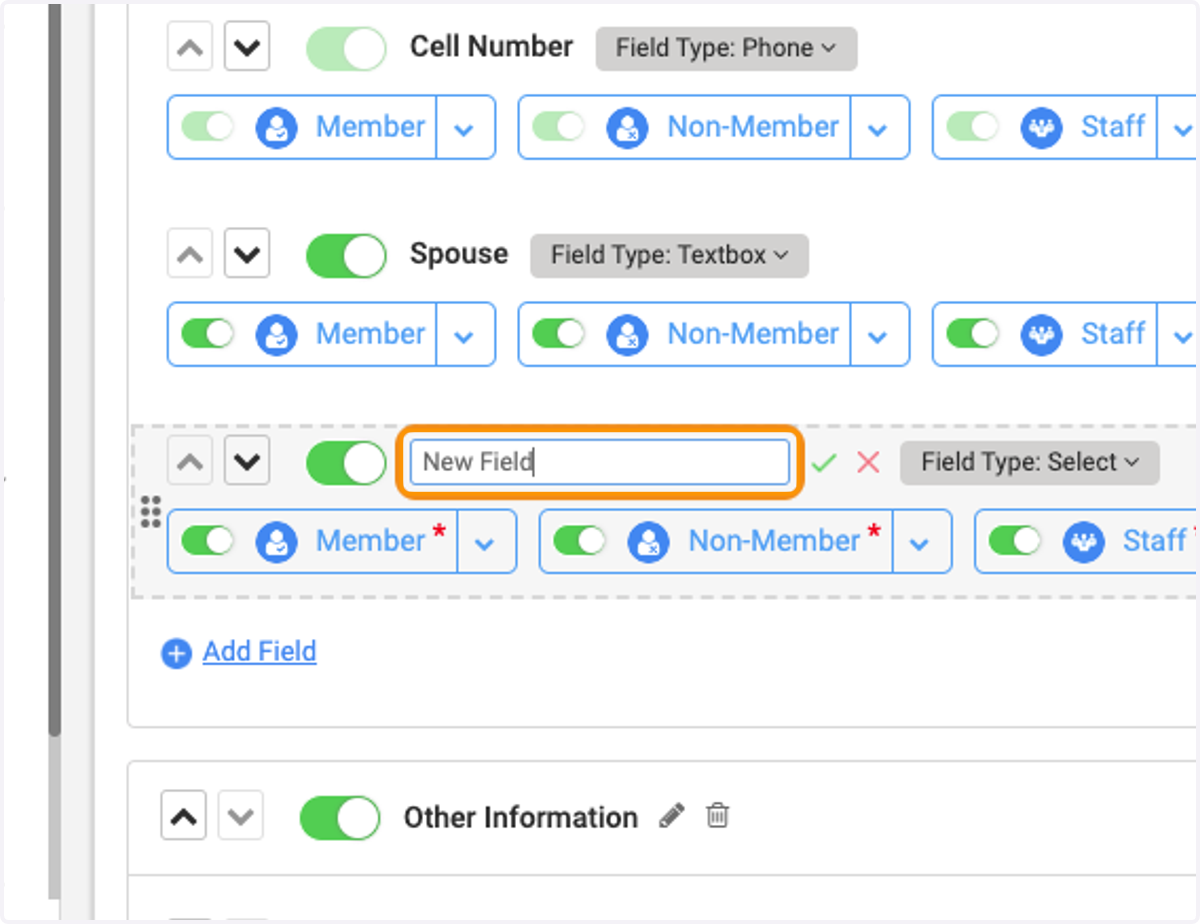Move Spouse field down

246,255
